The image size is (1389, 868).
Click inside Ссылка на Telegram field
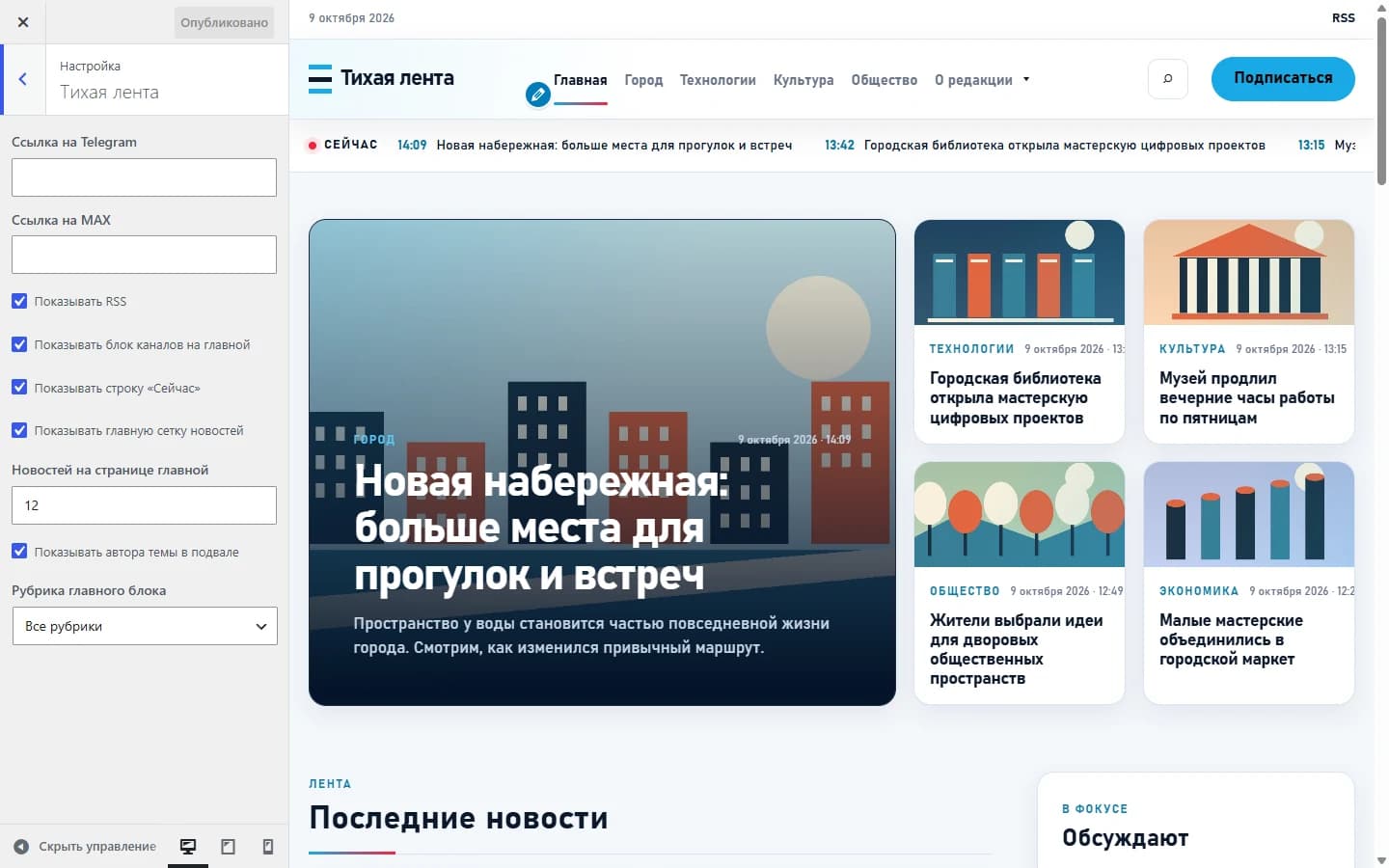(144, 177)
